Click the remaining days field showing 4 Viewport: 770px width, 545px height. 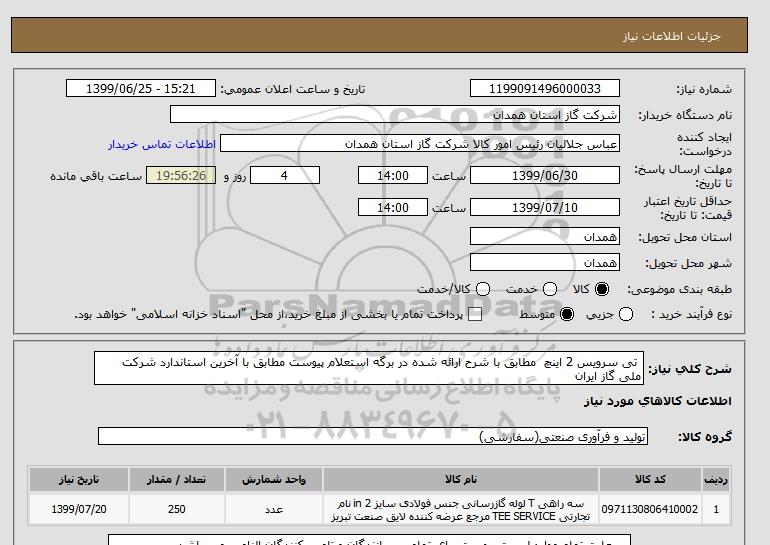pos(285,175)
